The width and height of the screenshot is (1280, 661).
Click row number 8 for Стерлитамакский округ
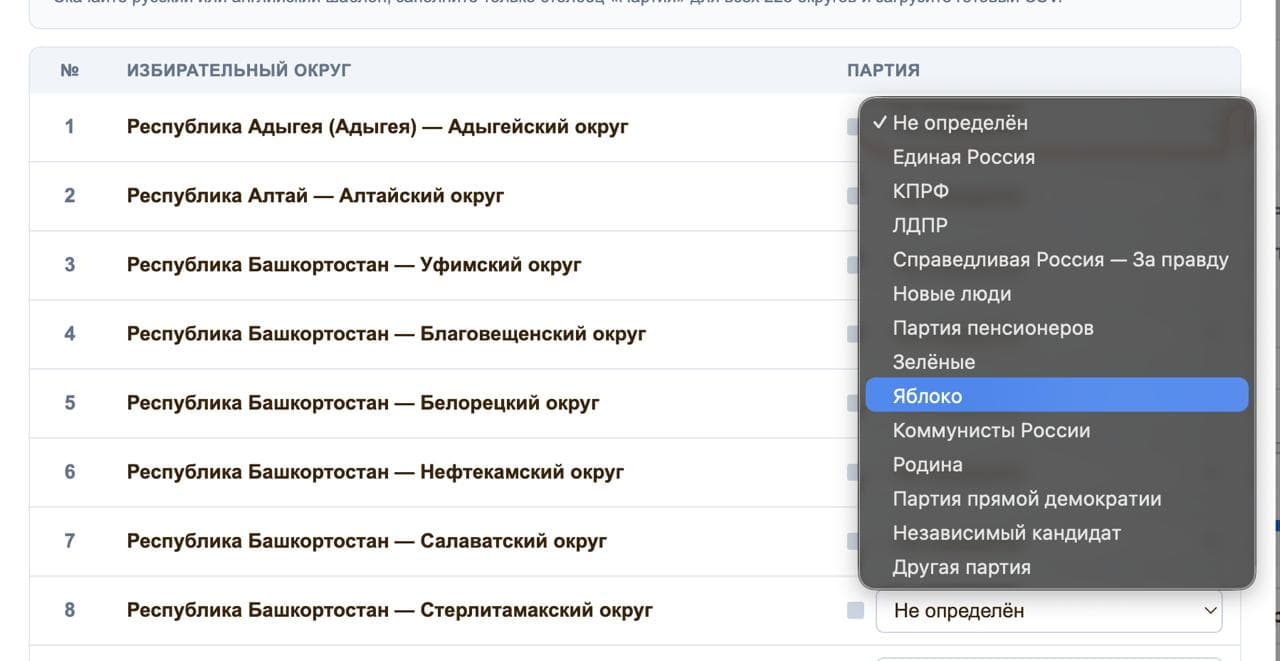point(69,610)
